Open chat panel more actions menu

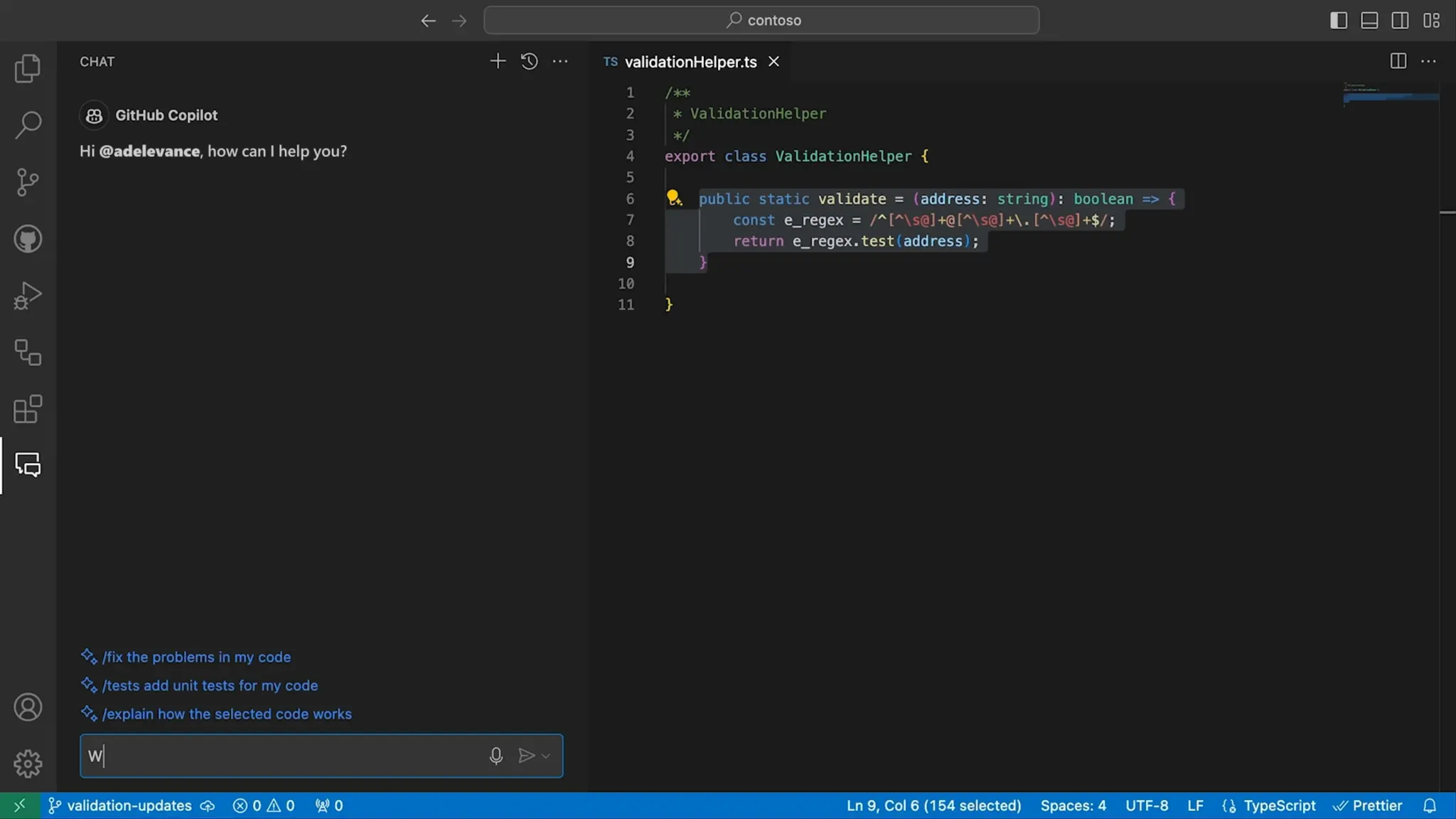[560, 62]
